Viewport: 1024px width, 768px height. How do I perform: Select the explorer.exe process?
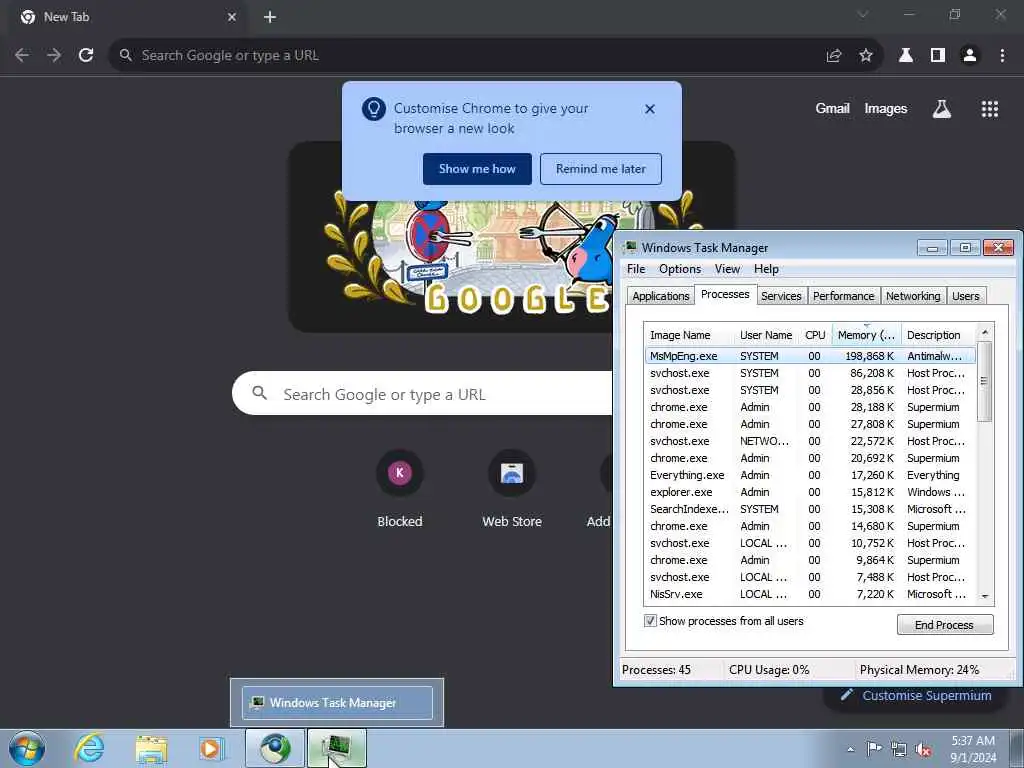point(810,492)
